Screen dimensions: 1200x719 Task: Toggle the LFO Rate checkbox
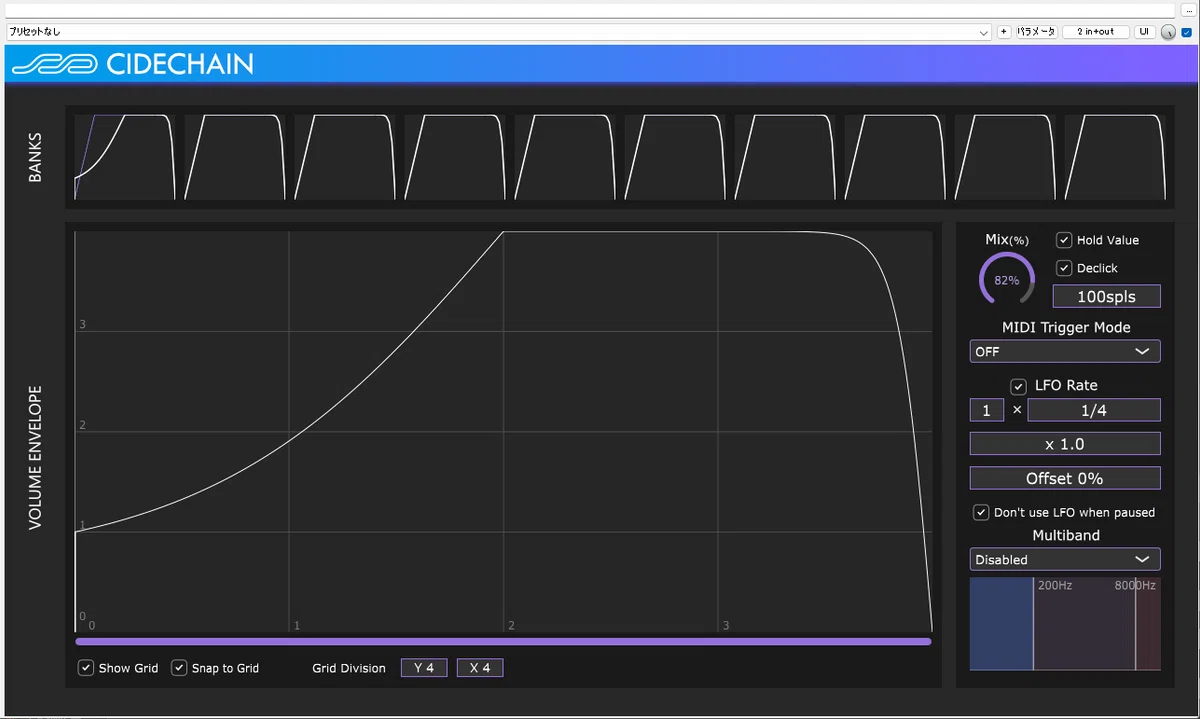click(1019, 386)
